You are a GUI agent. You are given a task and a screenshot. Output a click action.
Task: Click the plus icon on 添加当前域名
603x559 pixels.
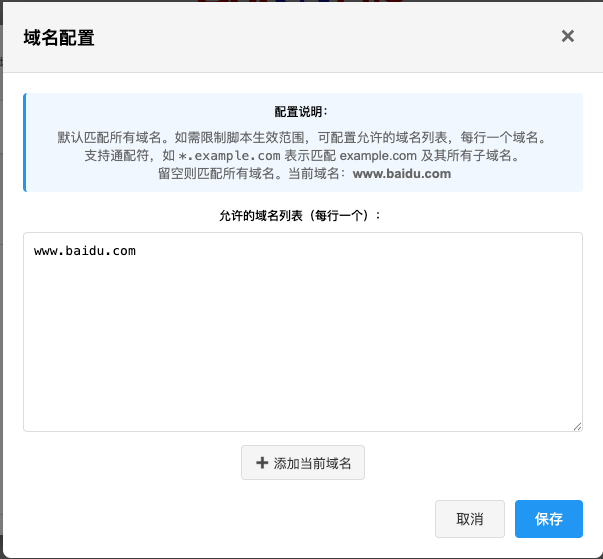click(262, 463)
